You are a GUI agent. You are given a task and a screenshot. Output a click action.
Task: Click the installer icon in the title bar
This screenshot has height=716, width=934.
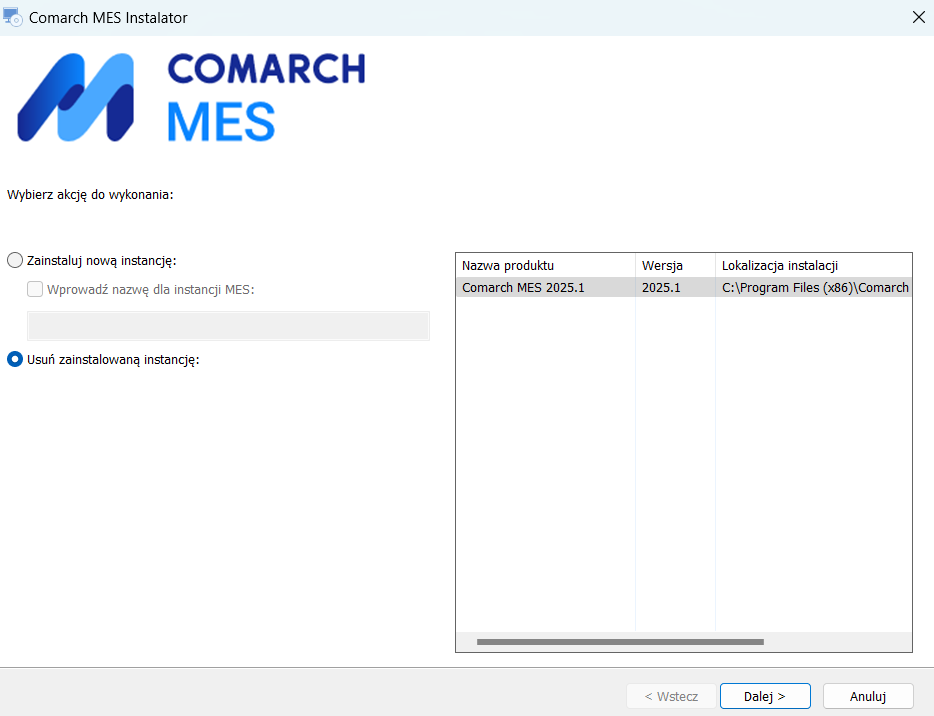click(13, 17)
